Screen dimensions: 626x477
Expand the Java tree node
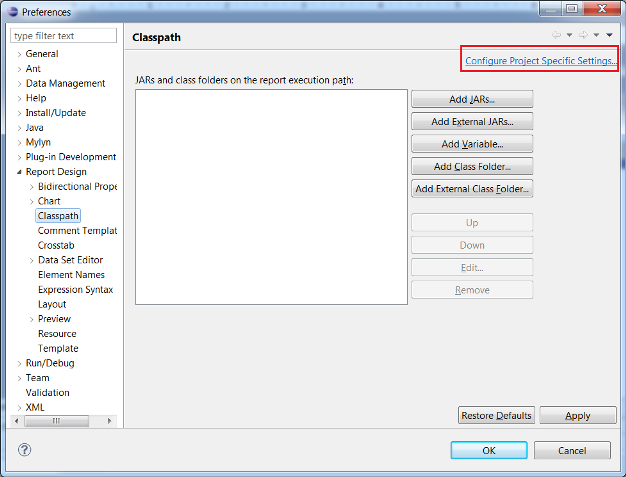19,128
